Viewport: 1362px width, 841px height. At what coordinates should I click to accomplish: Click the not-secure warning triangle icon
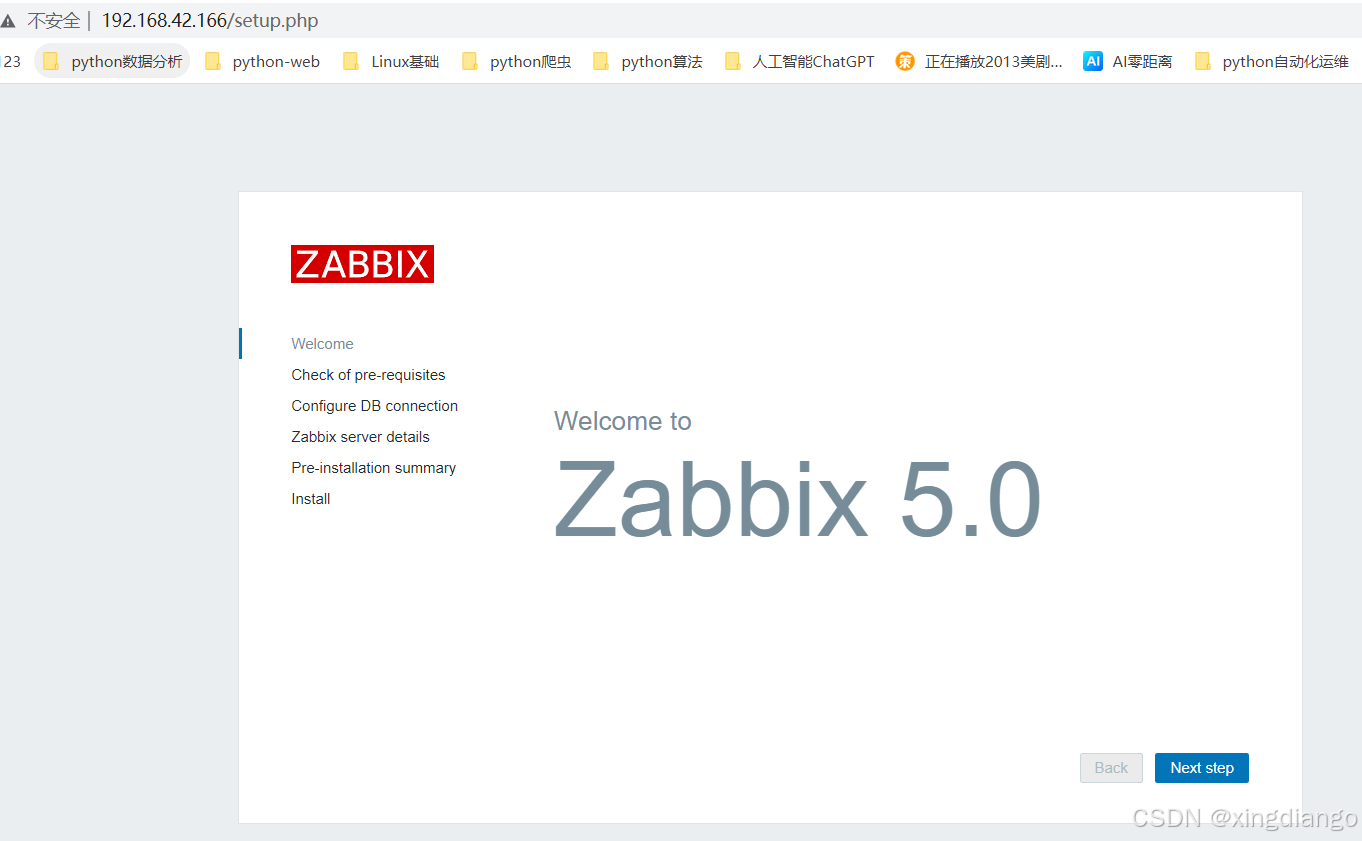coord(9,21)
